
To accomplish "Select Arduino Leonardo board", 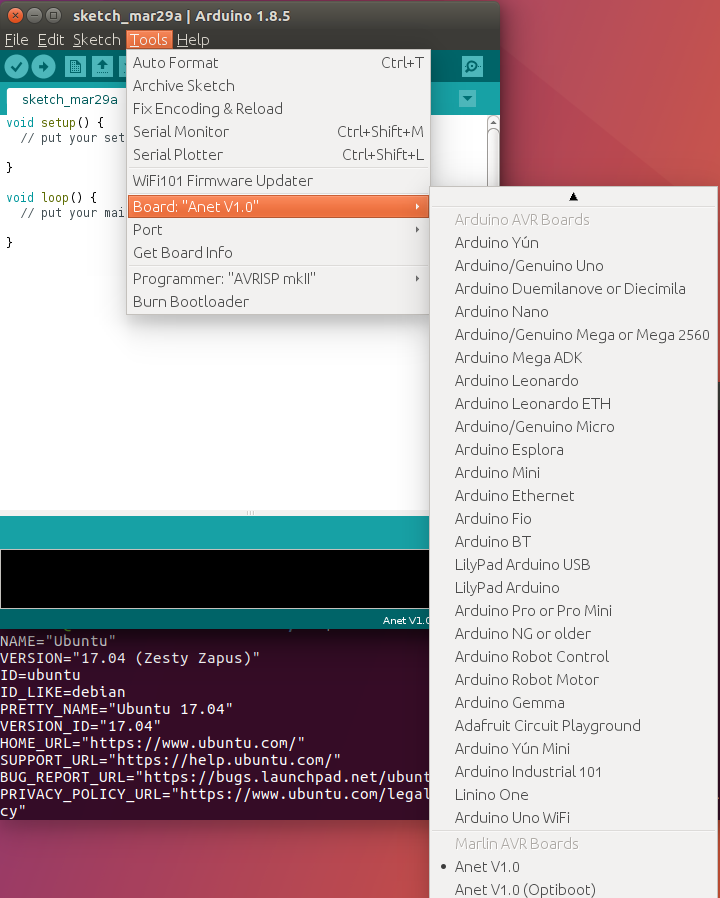I will (x=574, y=380).
